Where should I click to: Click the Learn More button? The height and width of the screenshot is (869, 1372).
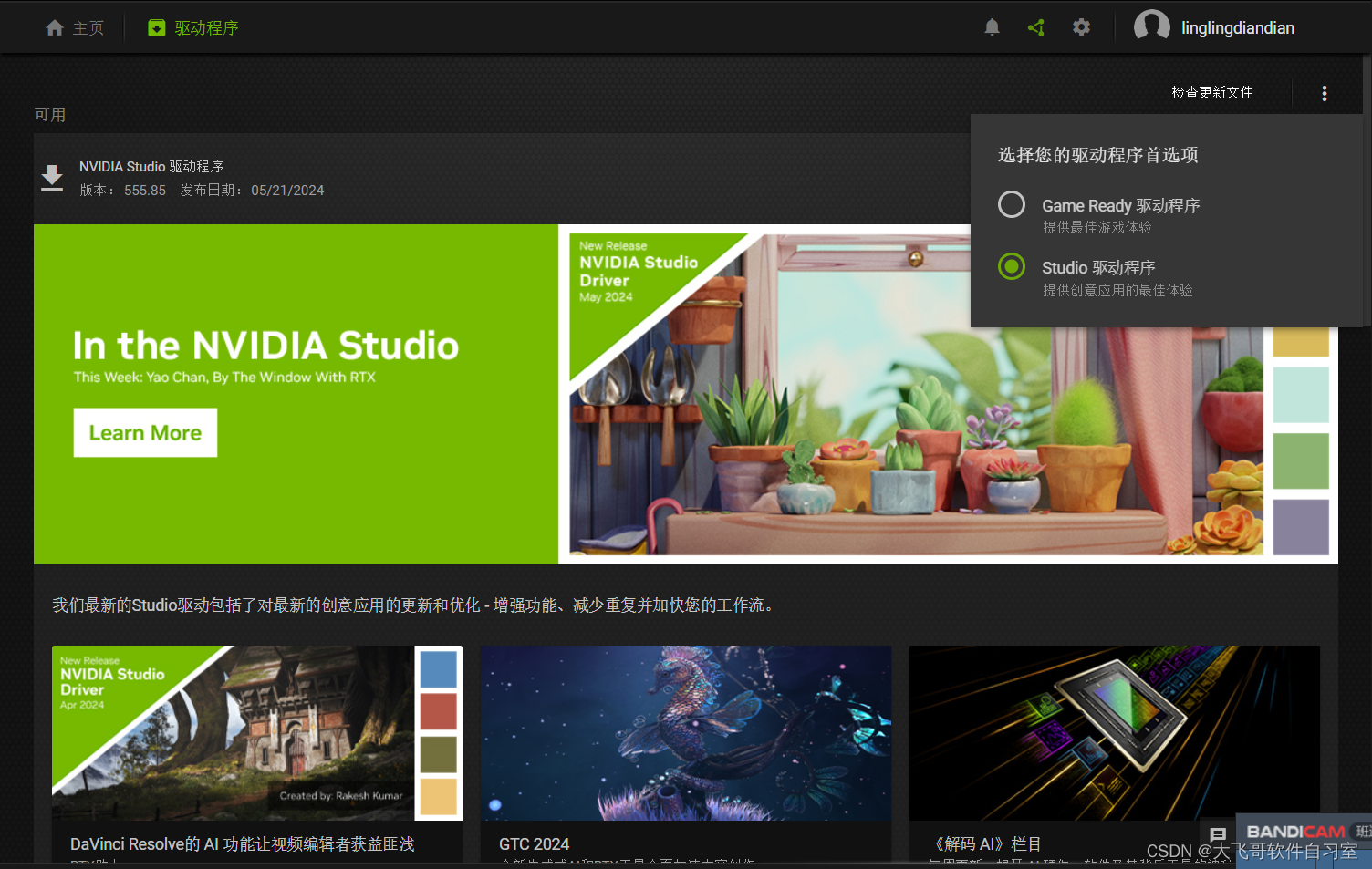coord(145,432)
